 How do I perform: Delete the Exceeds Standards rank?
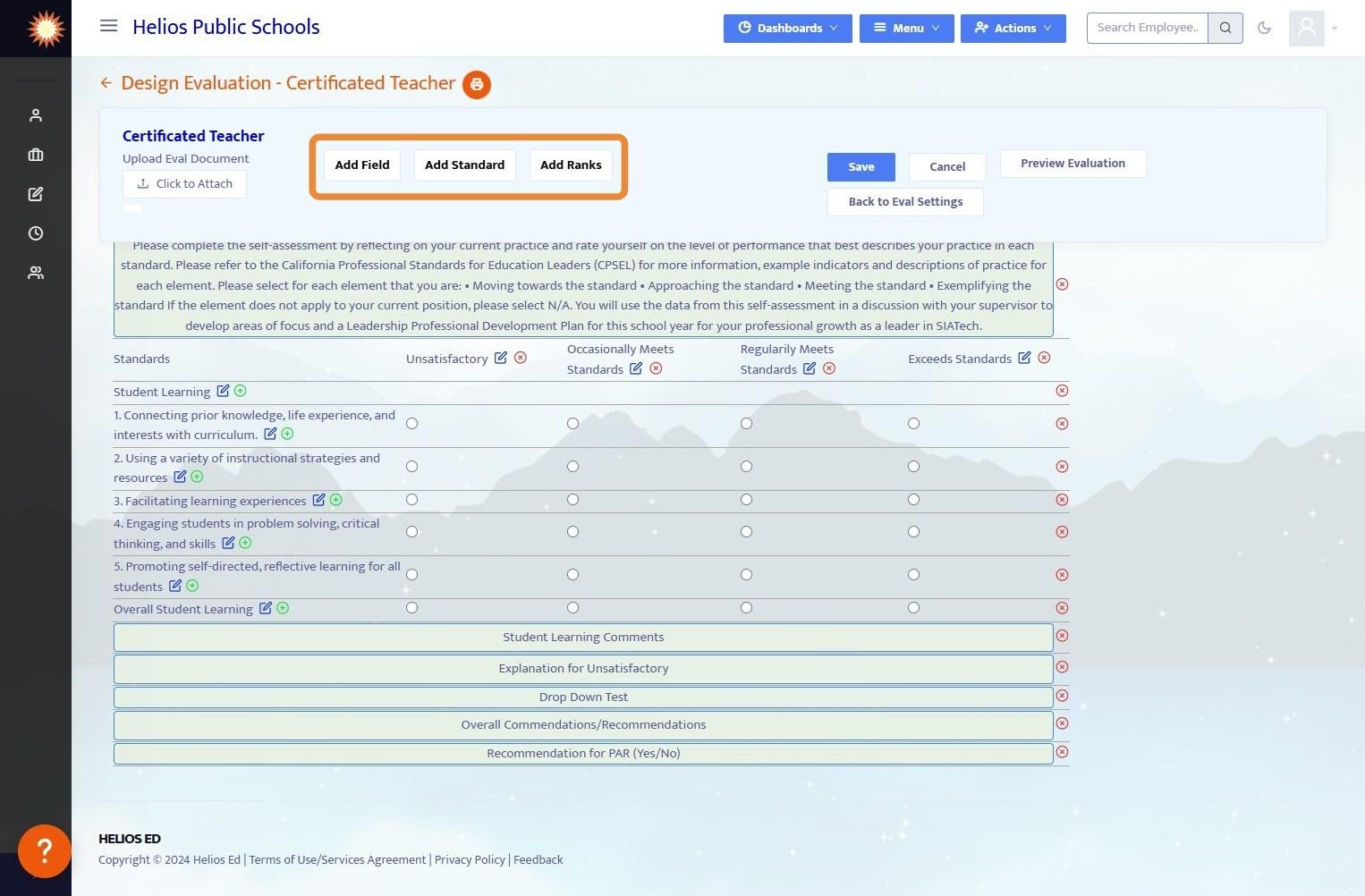1044,358
